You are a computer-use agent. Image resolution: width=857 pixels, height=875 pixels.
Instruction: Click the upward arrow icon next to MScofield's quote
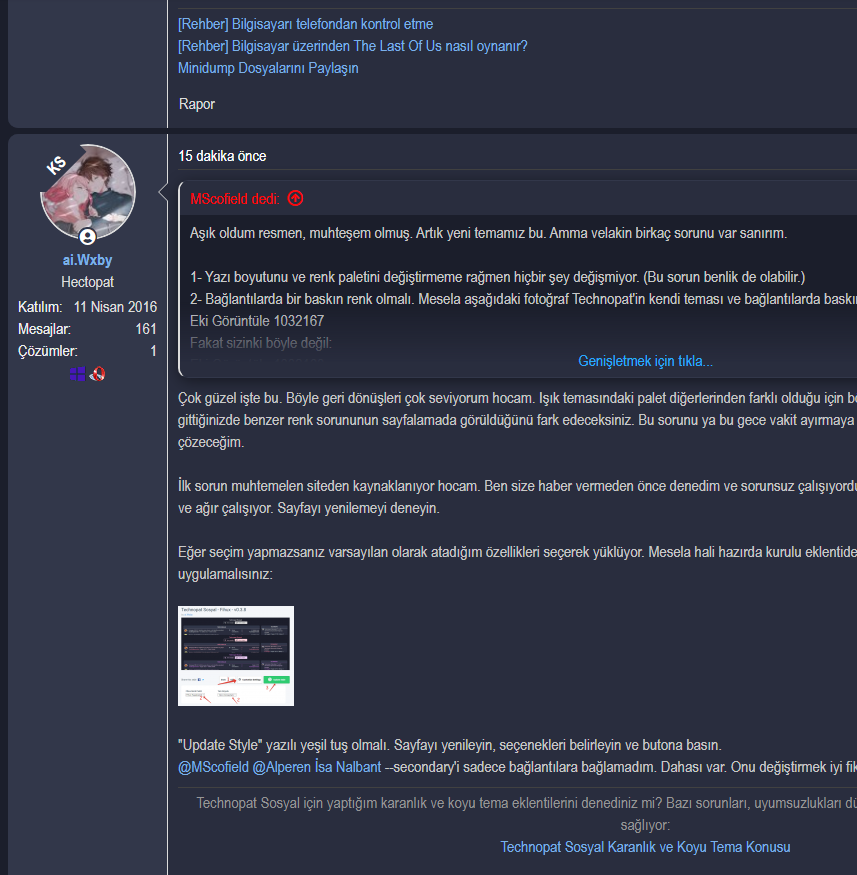[x=295, y=198]
